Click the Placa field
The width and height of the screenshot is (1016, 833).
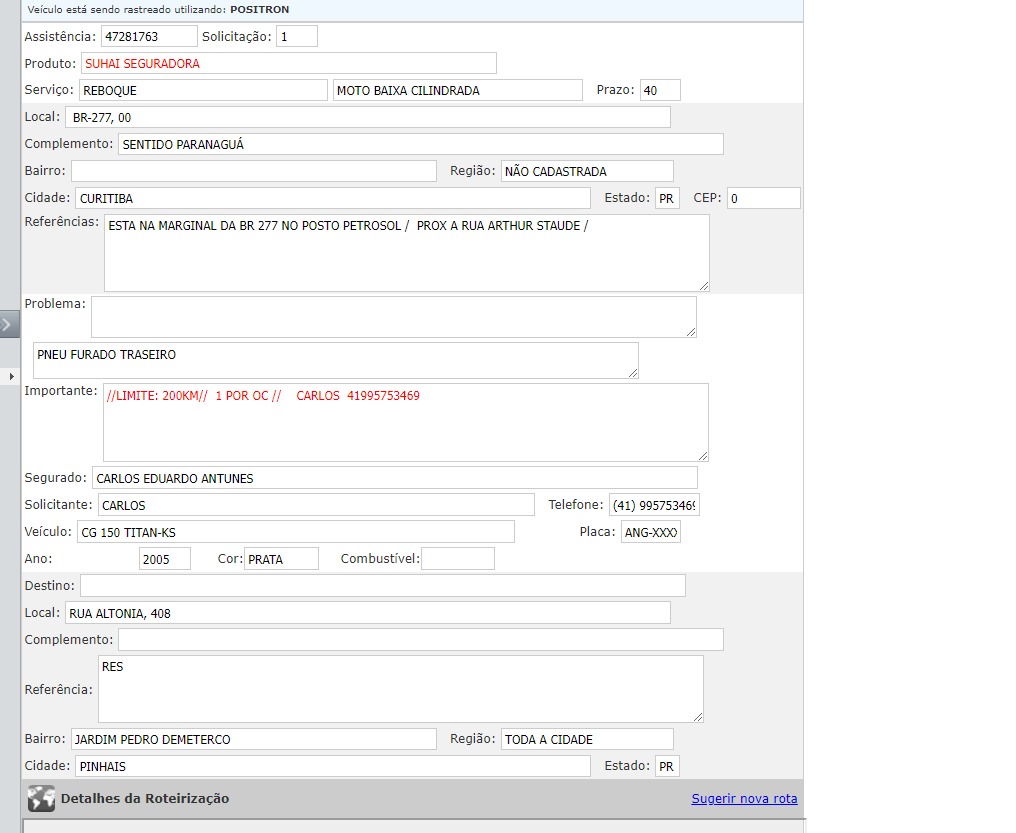click(x=650, y=532)
